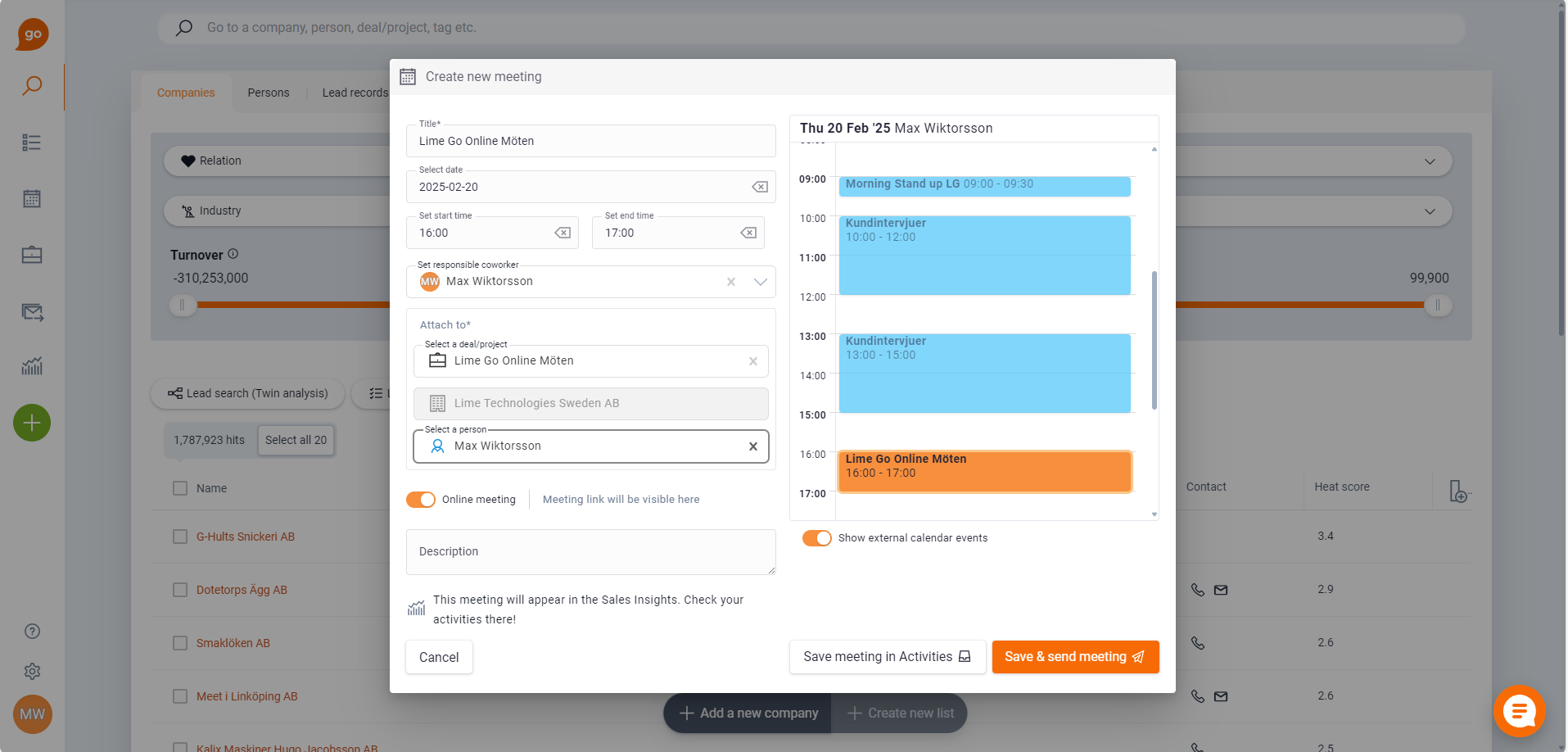The image size is (1568, 752).
Task: Open the sales insights chart sidebar icon
Action: 32,366
